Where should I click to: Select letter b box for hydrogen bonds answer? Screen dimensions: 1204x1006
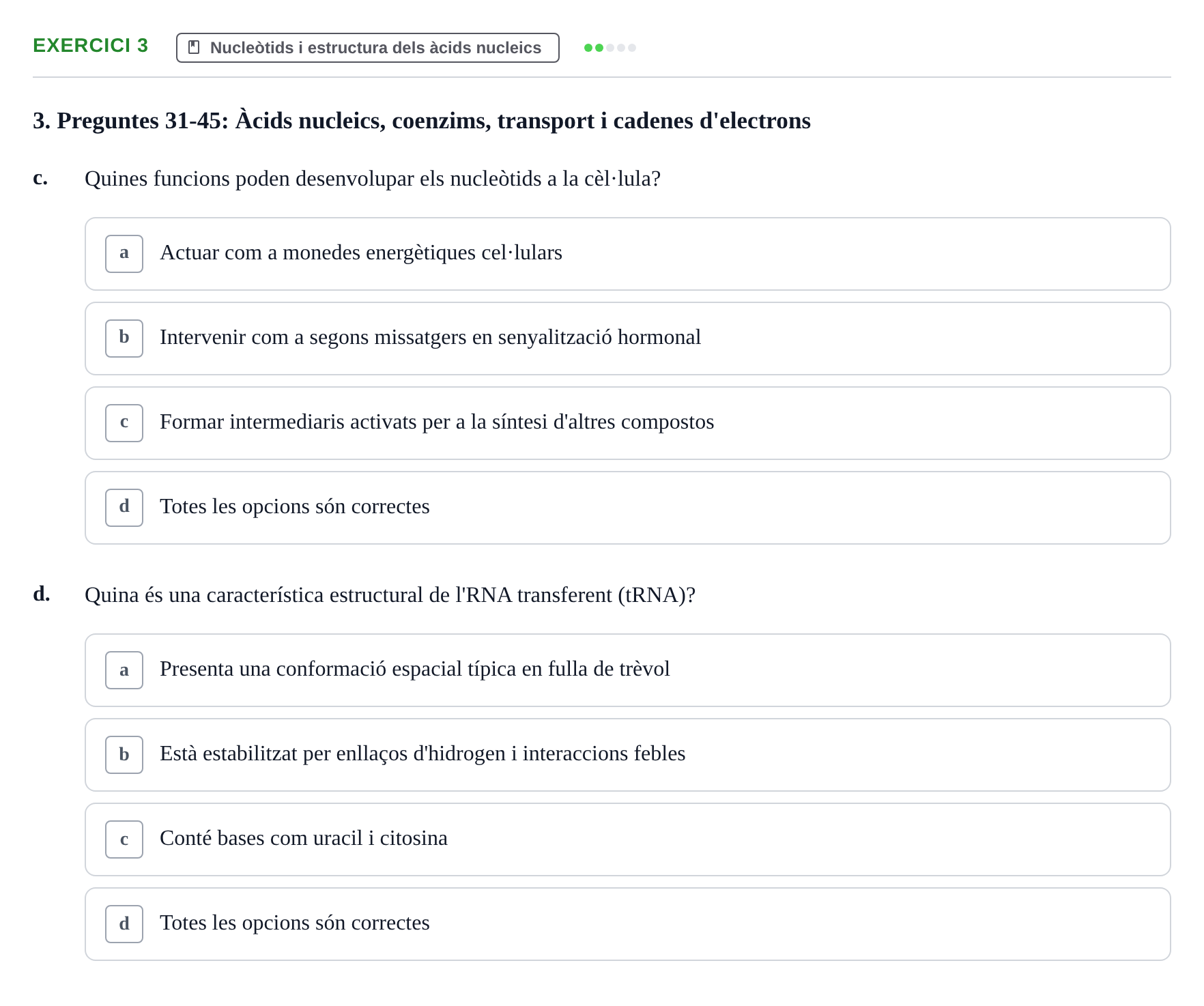124,755
